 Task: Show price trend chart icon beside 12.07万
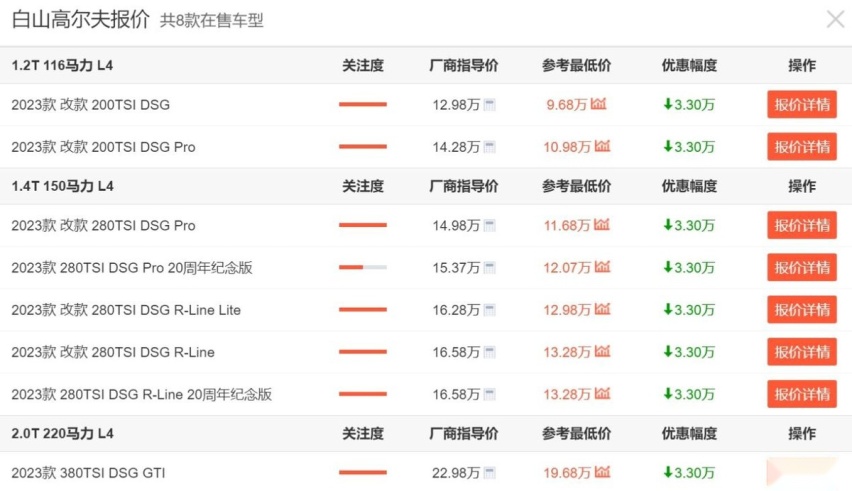[x=602, y=266]
